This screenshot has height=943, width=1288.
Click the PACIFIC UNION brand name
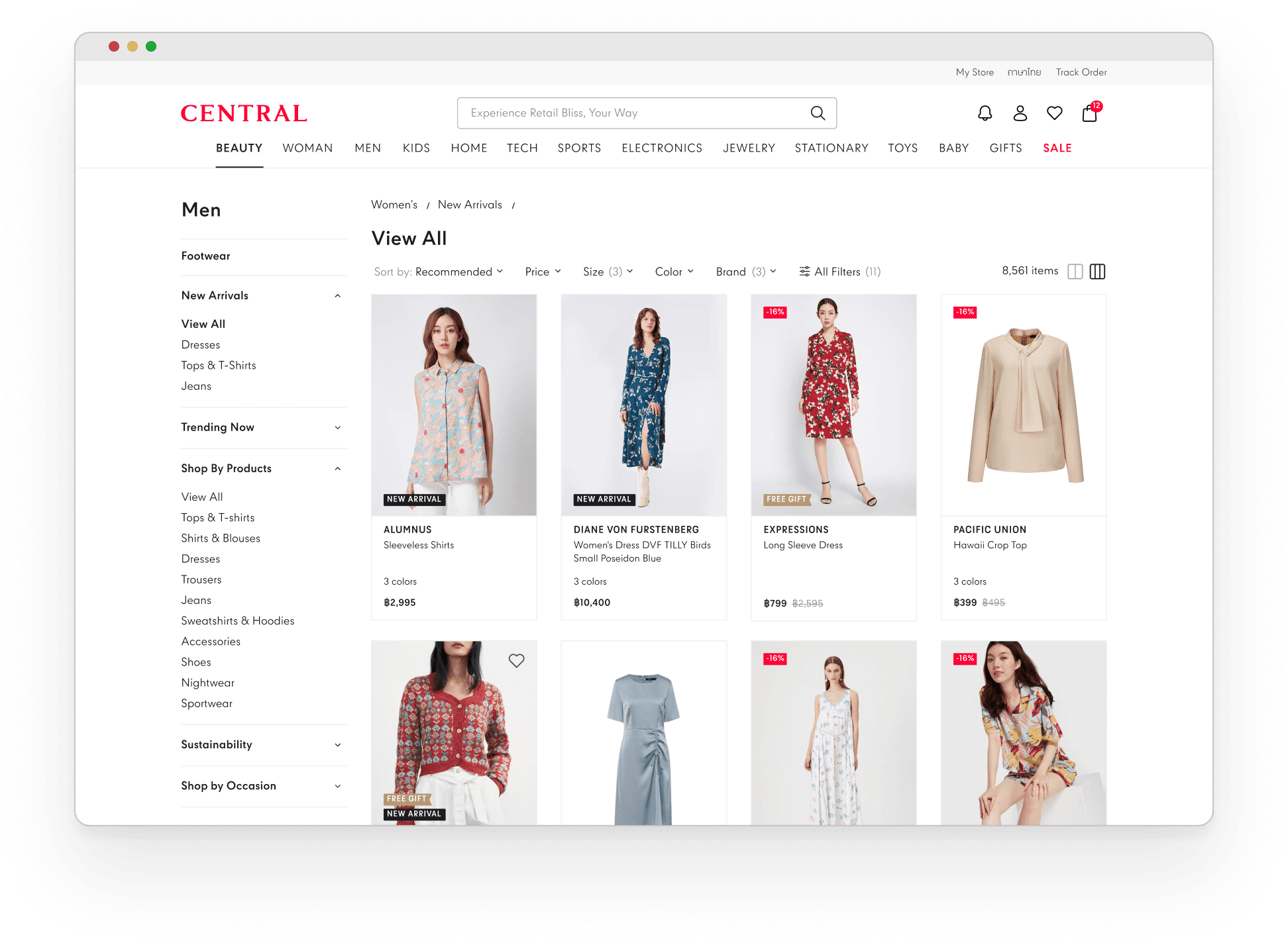click(990, 530)
